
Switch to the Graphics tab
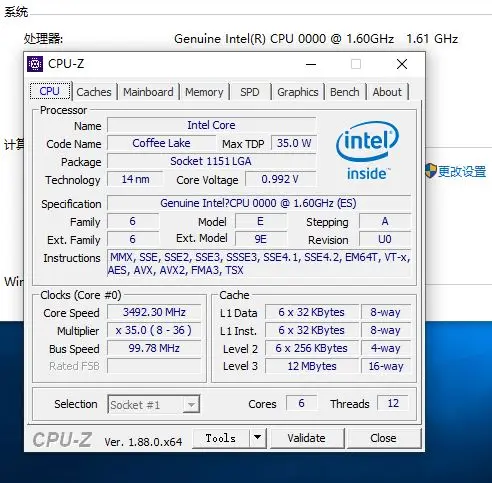tap(298, 92)
